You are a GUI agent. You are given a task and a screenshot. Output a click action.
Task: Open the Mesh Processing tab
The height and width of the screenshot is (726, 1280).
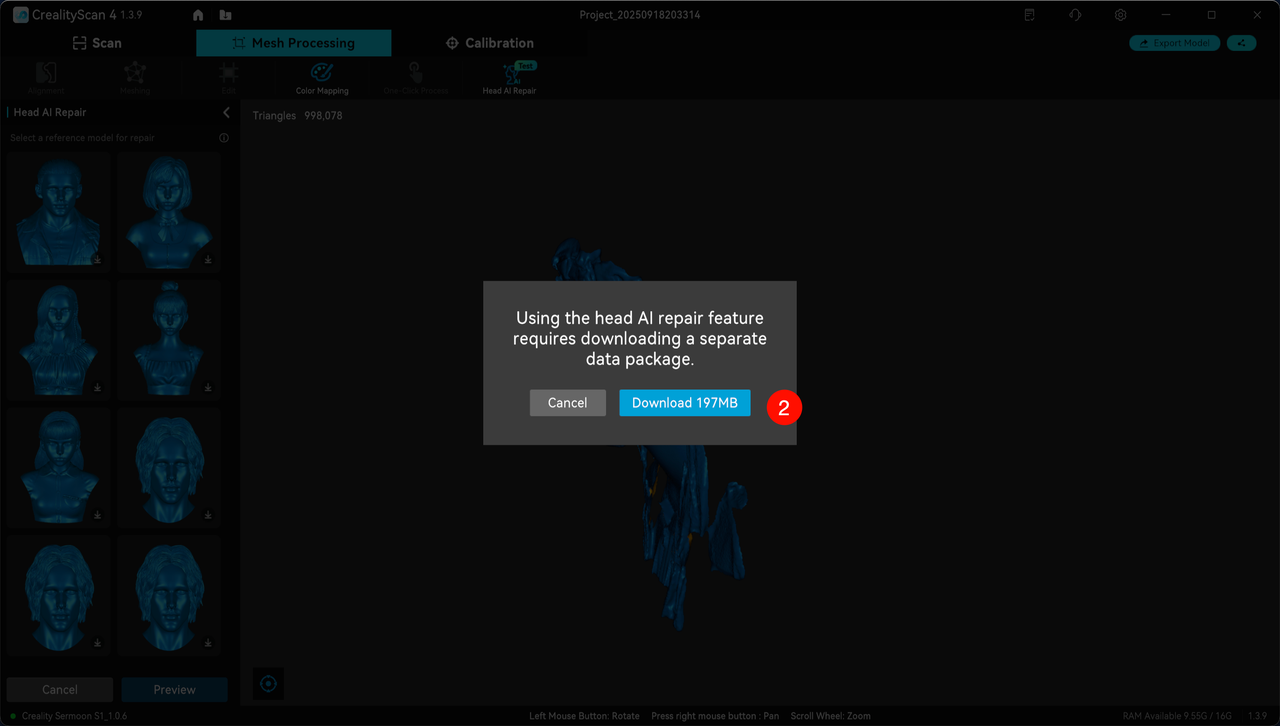coord(293,43)
